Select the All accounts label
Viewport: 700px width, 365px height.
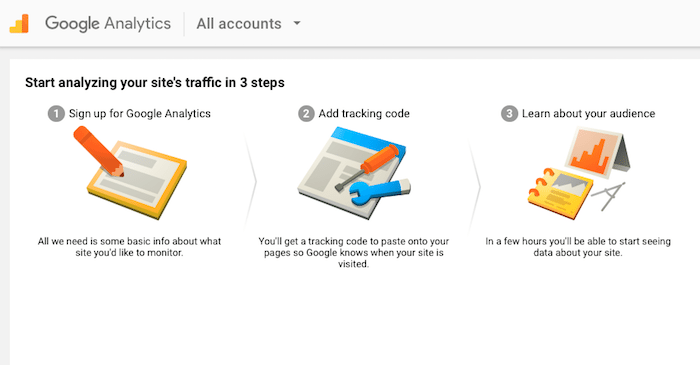[x=239, y=24]
